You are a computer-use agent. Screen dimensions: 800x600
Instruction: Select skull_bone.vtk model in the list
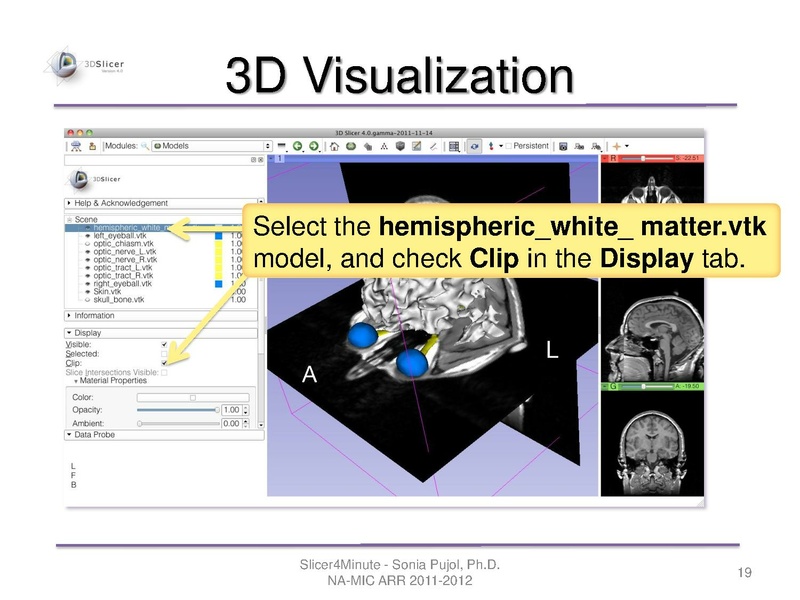(119, 299)
